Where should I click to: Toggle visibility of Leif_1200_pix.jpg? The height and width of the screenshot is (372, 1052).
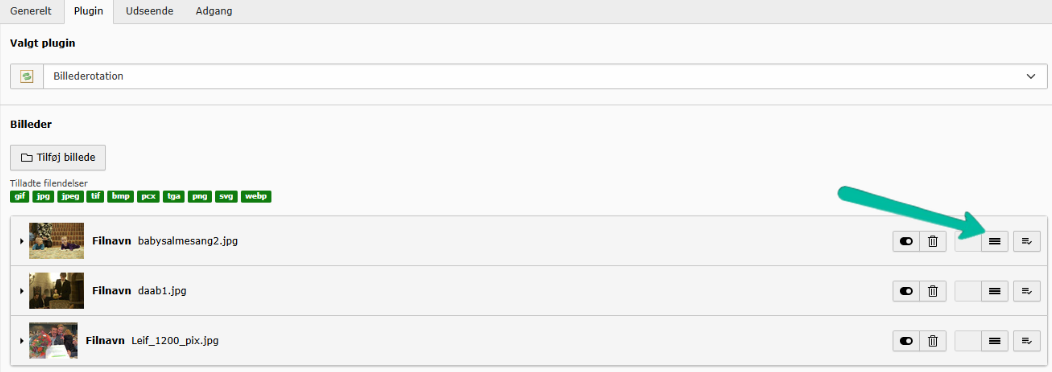pos(906,341)
